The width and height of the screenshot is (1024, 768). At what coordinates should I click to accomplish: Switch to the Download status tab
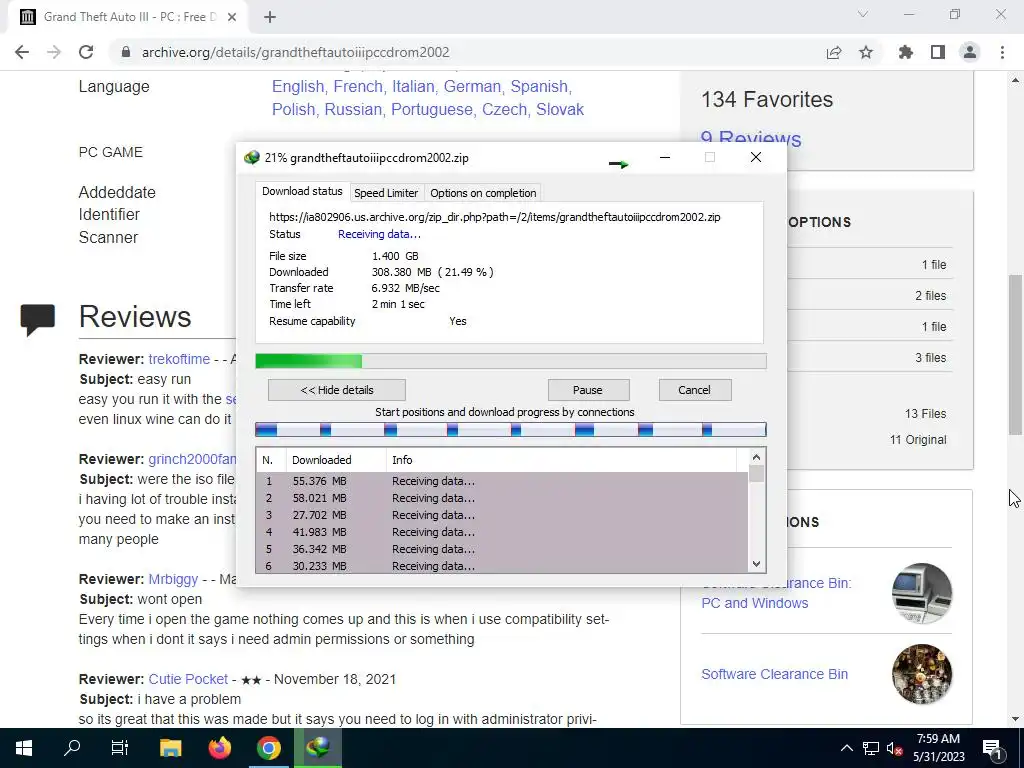302,191
